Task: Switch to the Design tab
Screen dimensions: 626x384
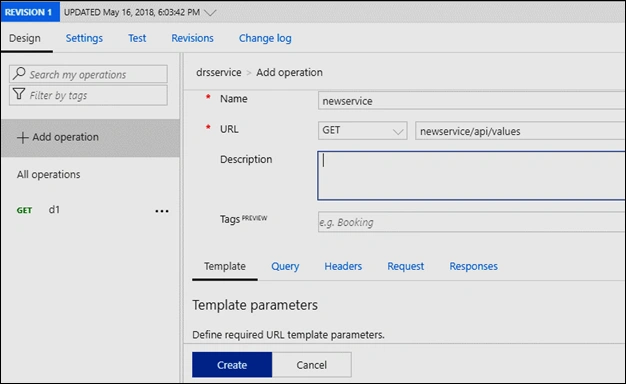Action: point(25,38)
